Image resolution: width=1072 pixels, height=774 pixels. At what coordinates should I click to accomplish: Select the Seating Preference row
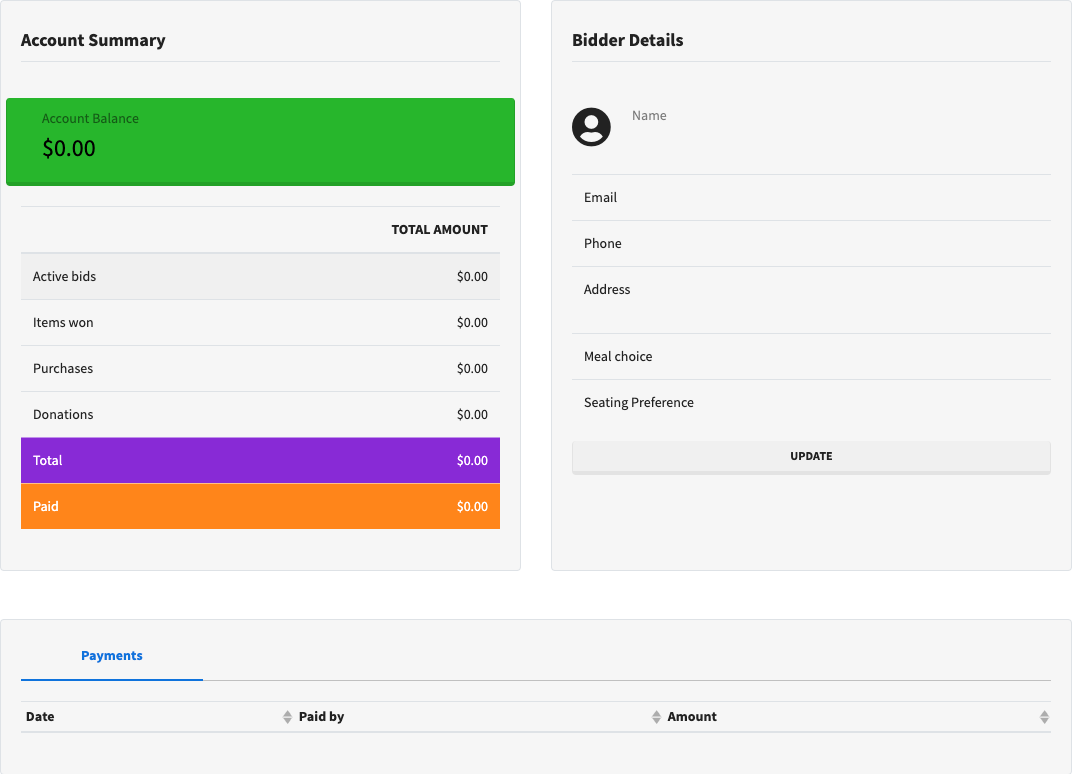pyautogui.click(x=811, y=403)
